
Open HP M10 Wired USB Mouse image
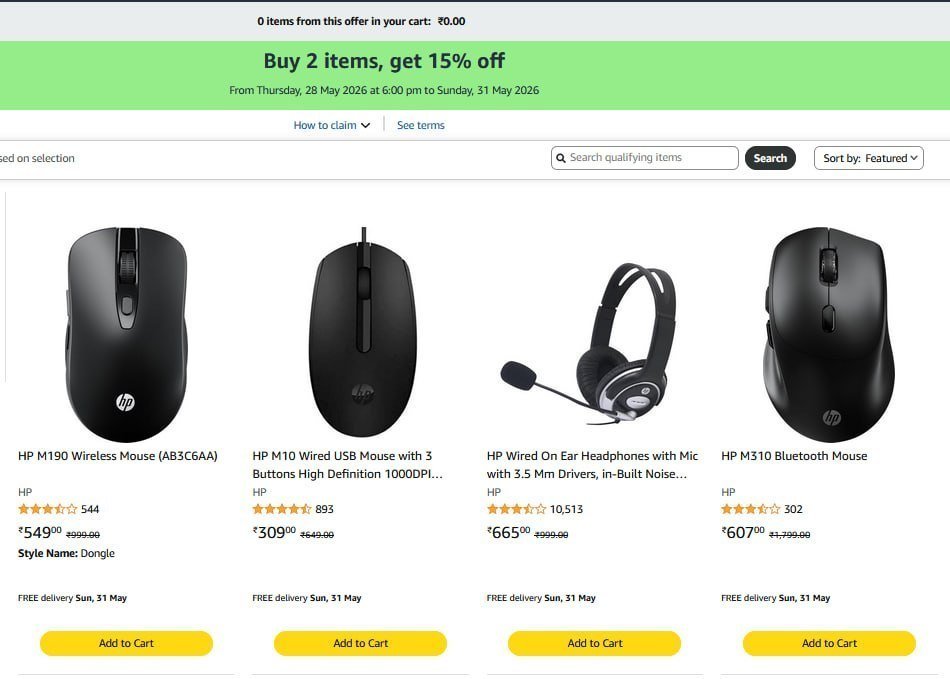point(362,332)
